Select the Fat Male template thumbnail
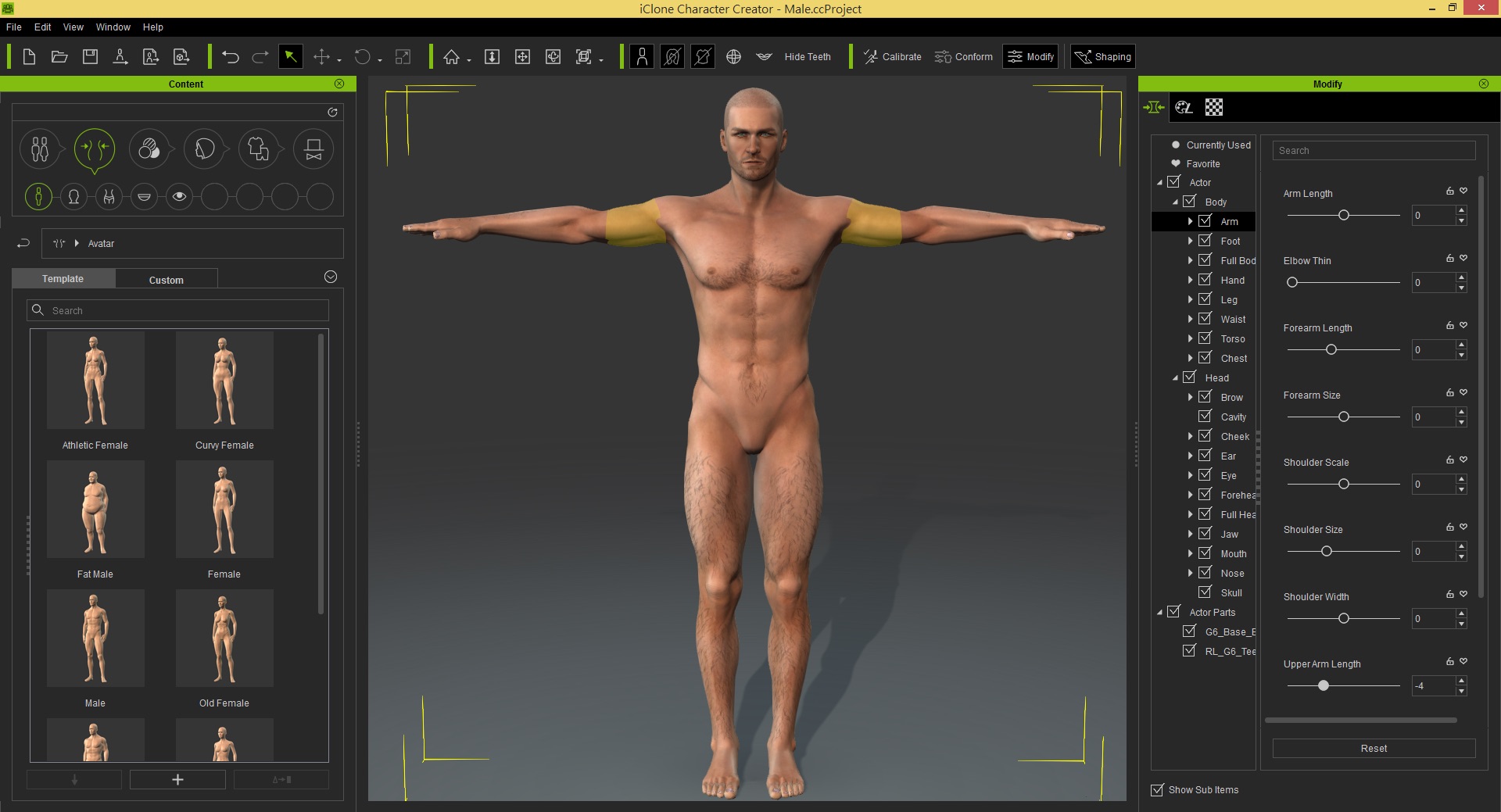1501x812 pixels. pyautogui.click(x=95, y=510)
